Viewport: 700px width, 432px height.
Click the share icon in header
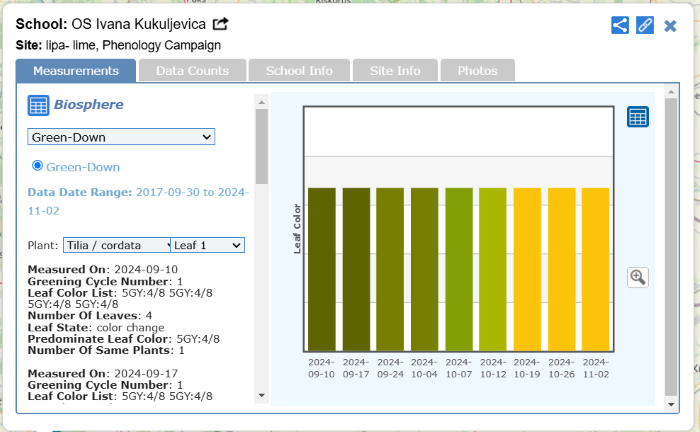point(620,25)
